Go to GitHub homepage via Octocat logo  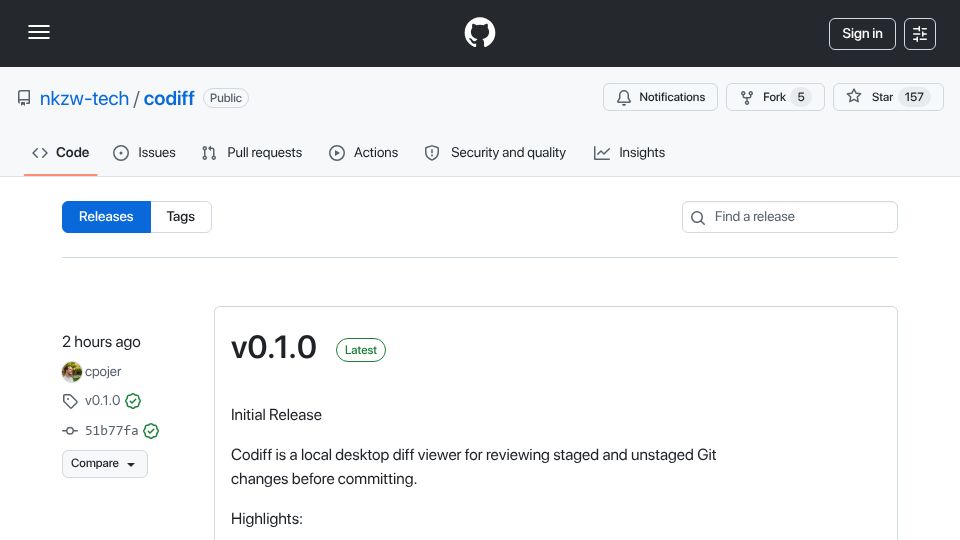pos(479,32)
